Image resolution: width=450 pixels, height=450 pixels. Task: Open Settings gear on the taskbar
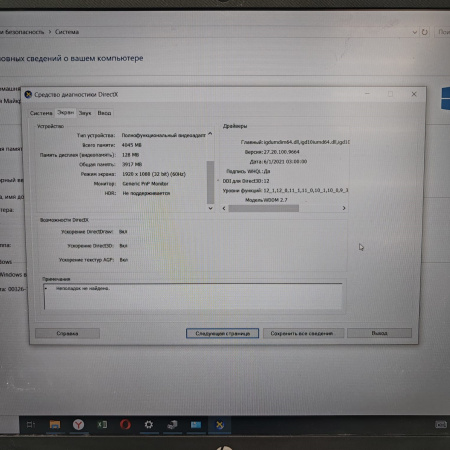tap(149, 424)
